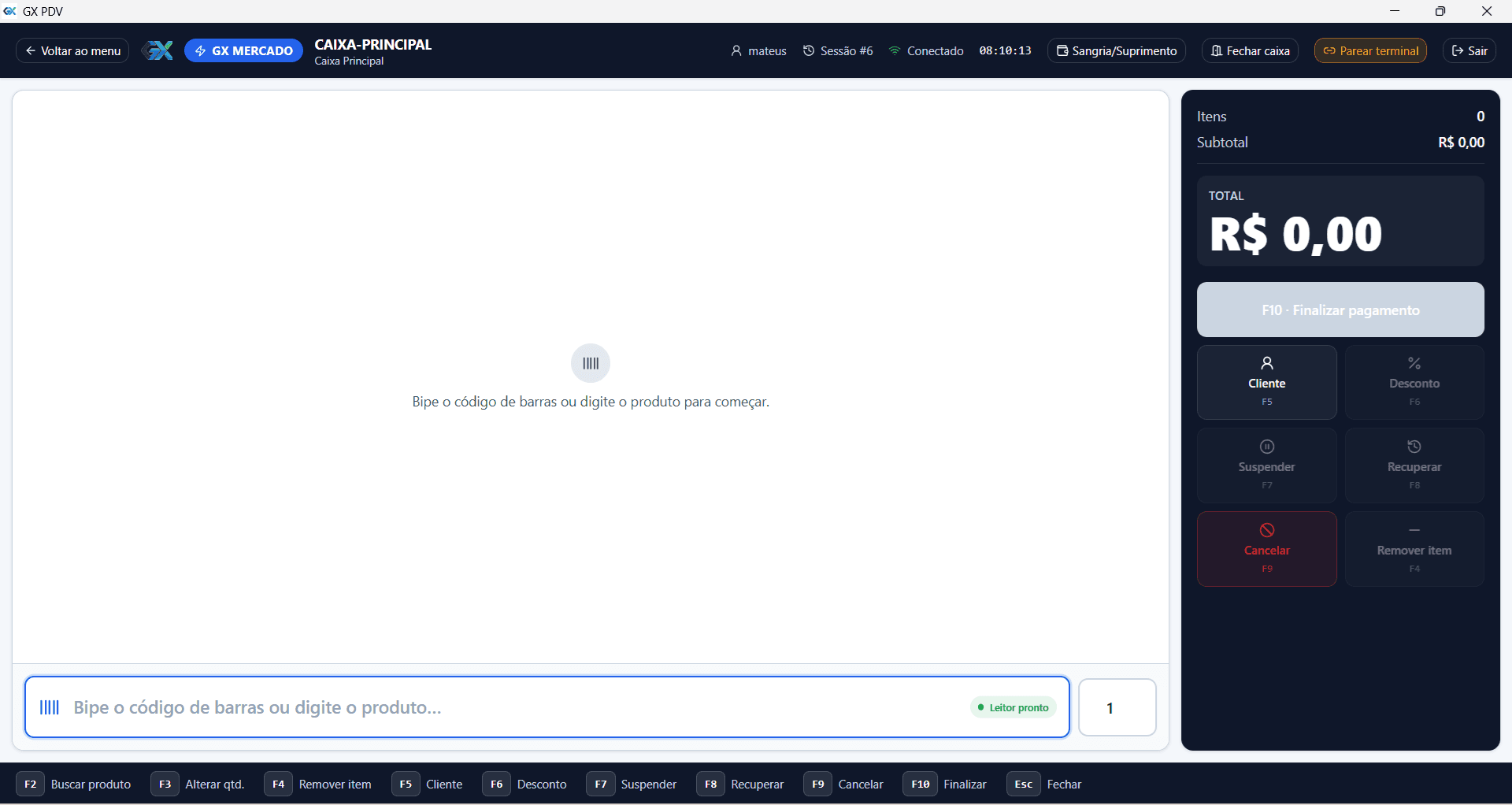This screenshot has height=805, width=1512.
Task: Click the quantity field showing 1
Action: (1117, 707)
